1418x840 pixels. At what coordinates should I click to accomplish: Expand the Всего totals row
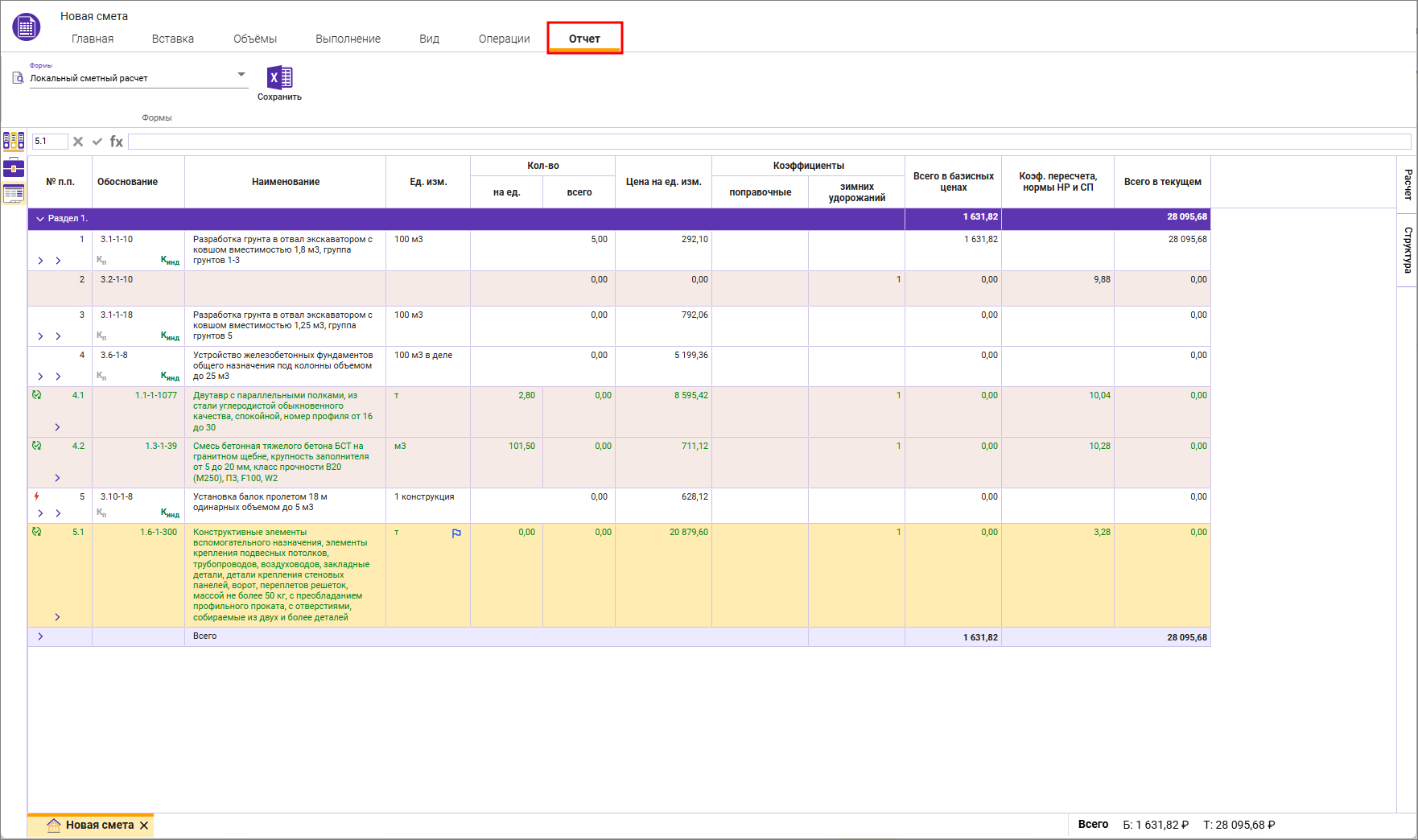point(40,636)
